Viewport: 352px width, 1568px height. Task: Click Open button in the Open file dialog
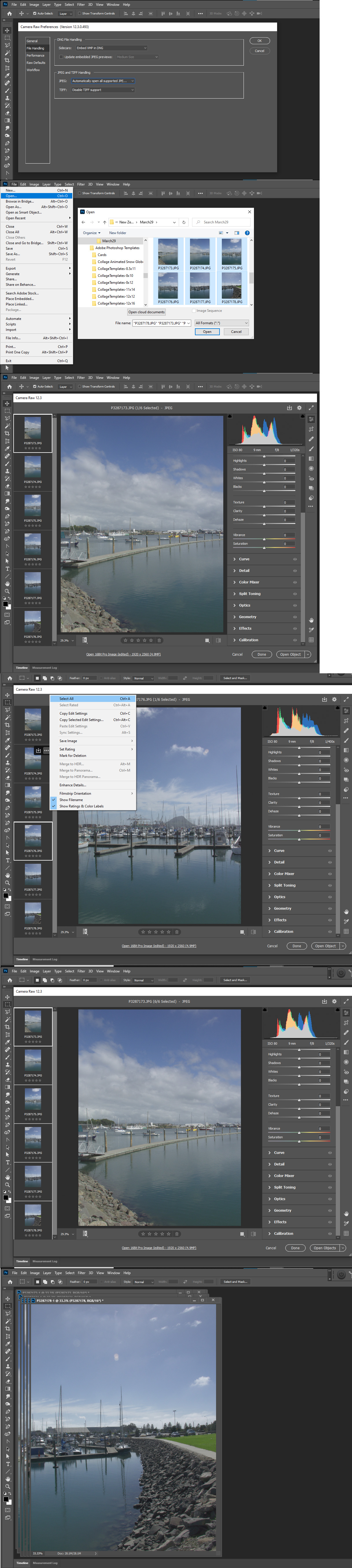coord(207,332)
